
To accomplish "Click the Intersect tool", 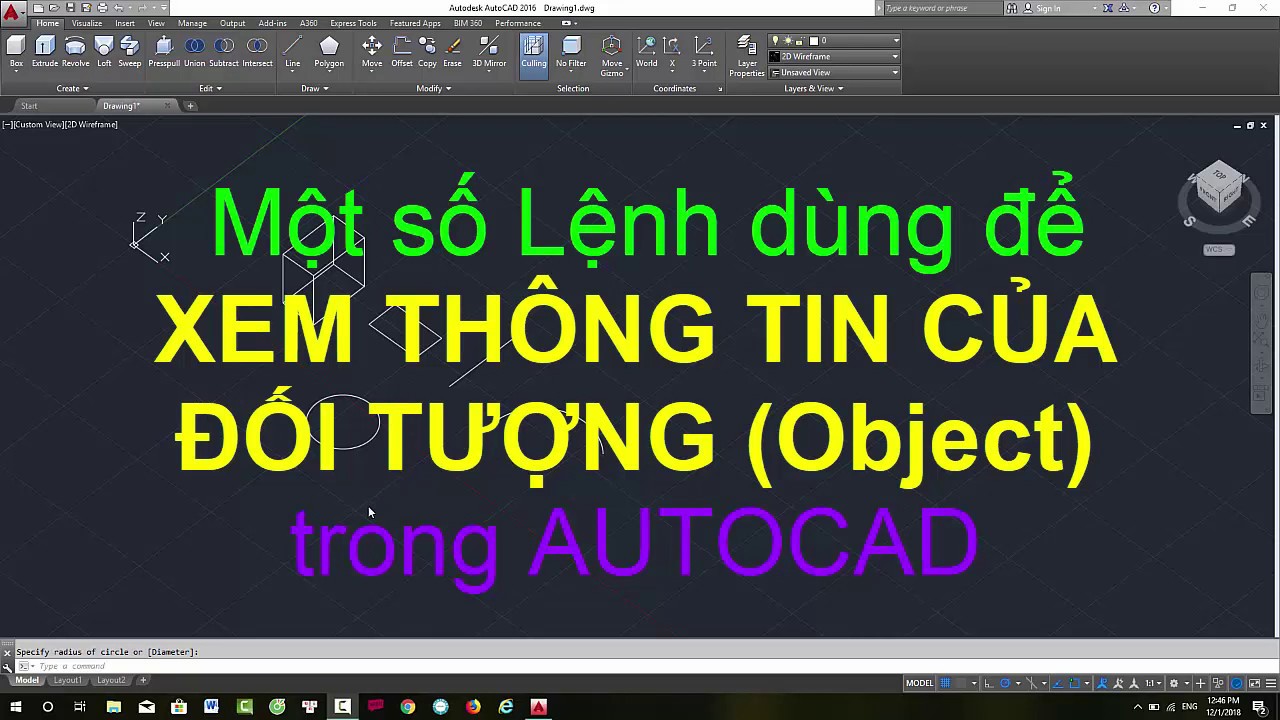I will [257, 52].
